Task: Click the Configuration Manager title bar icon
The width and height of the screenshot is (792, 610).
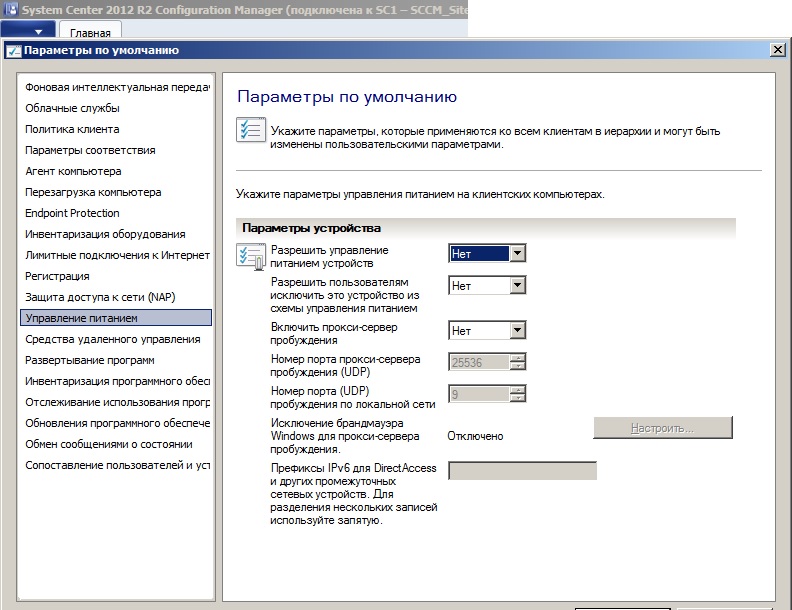Action: 10,10
